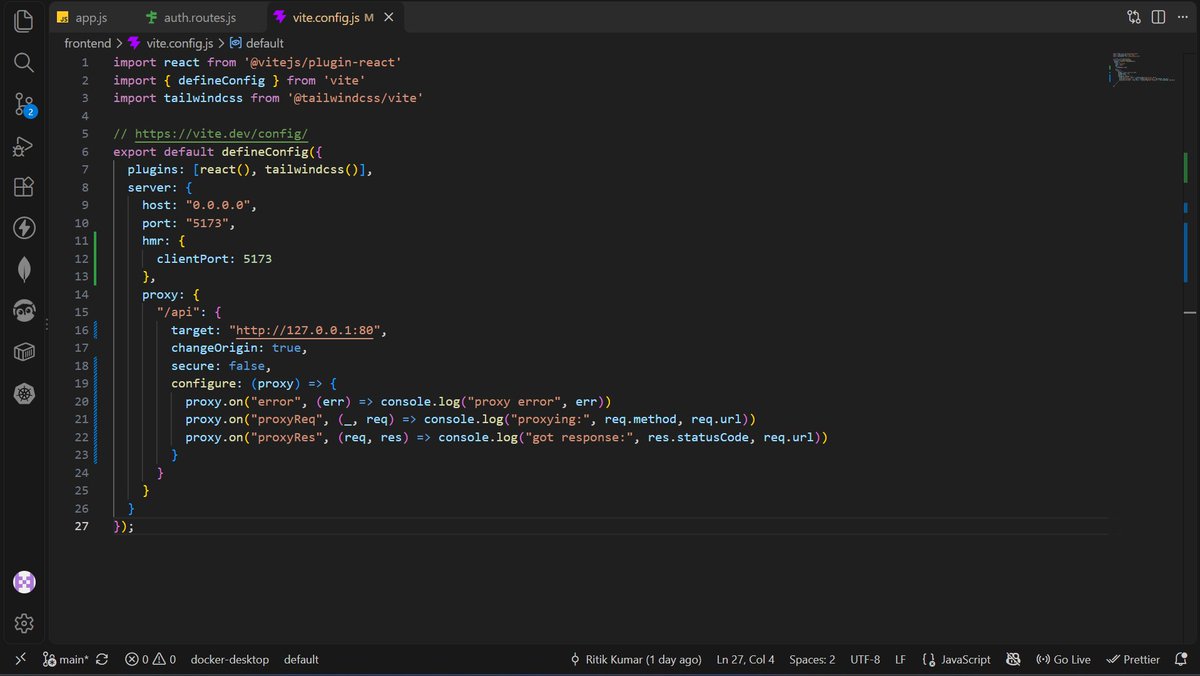Open the More Actions ellipsis menu
1200x676 pixels.
tap(1182, 17)
